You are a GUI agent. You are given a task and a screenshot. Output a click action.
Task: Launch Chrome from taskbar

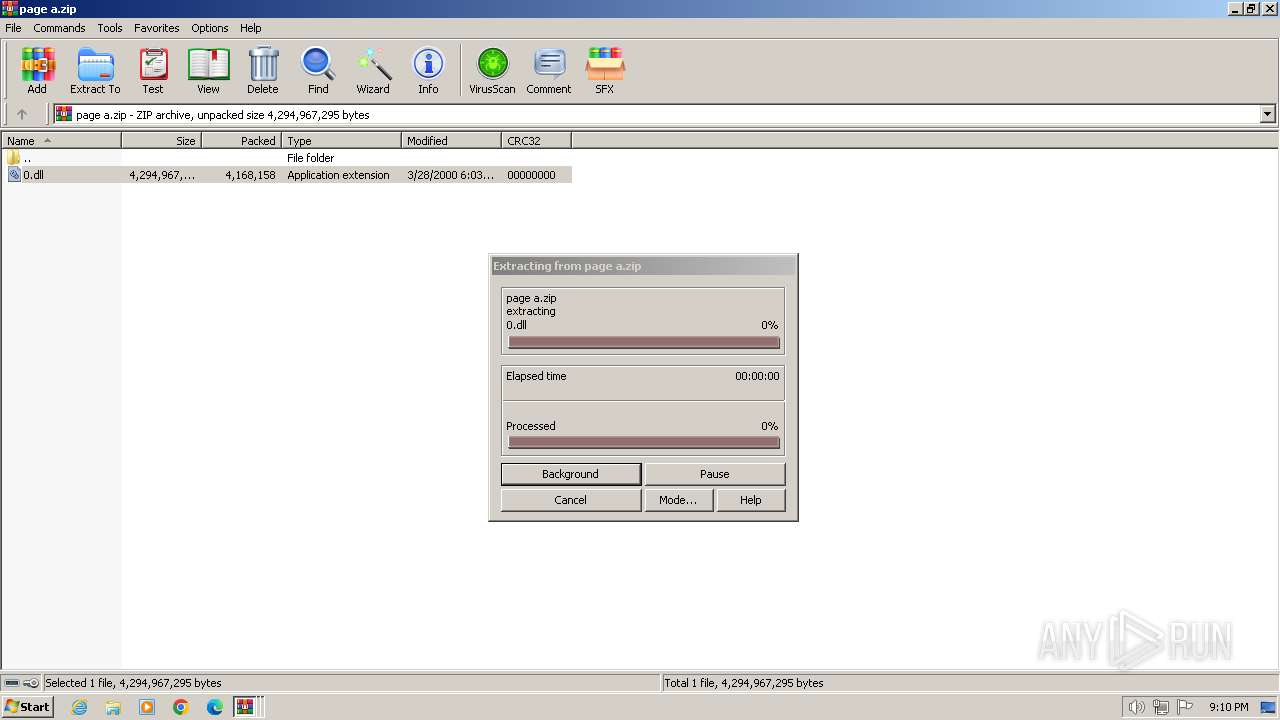point(181,707)
